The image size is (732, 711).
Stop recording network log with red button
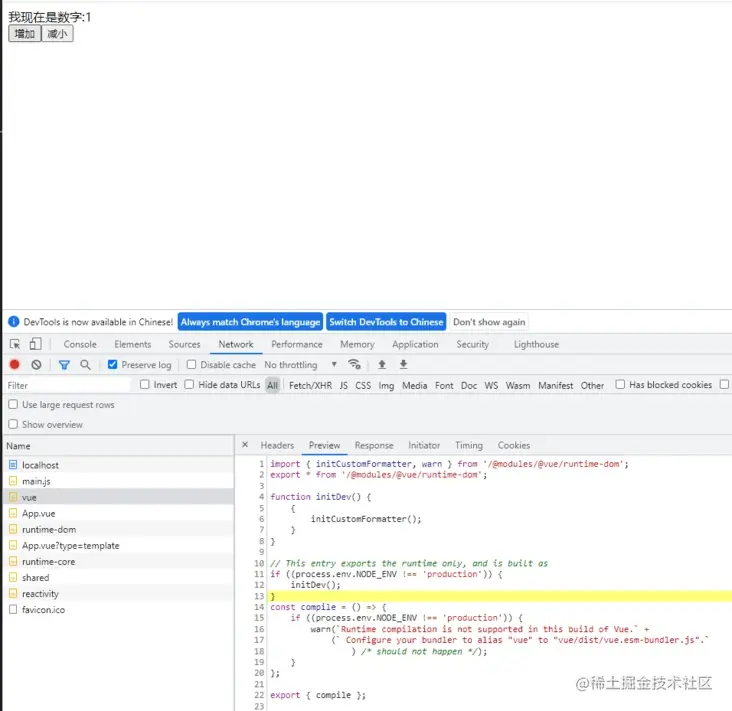pyautogui.click(x=14, y=365)
